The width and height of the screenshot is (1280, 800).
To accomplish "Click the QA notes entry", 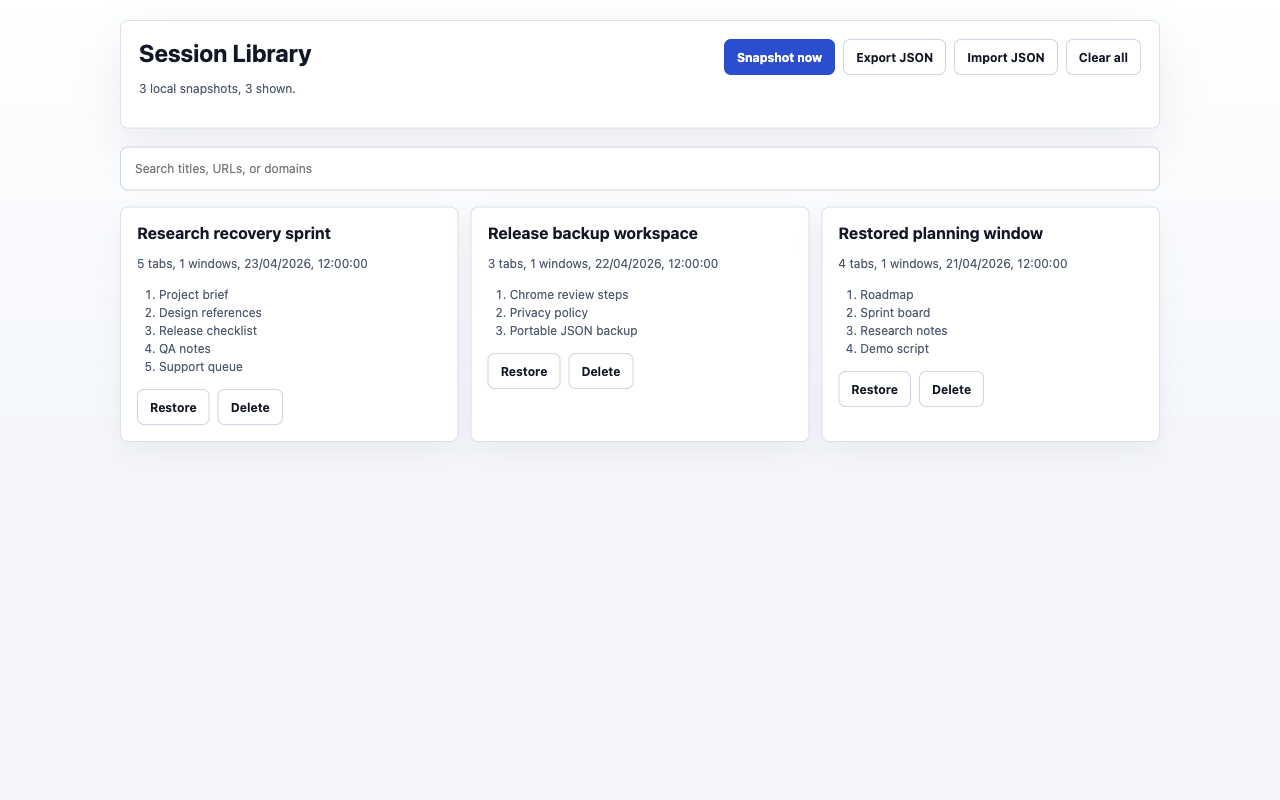I will coord(184,348).
